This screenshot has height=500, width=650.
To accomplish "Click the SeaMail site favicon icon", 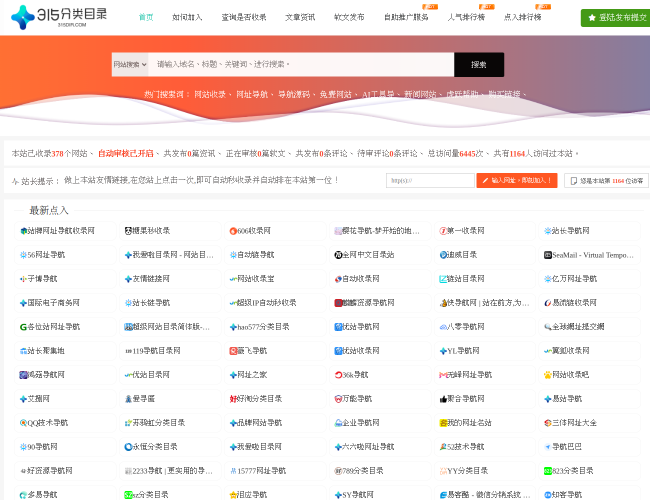I will coord(547,255).
